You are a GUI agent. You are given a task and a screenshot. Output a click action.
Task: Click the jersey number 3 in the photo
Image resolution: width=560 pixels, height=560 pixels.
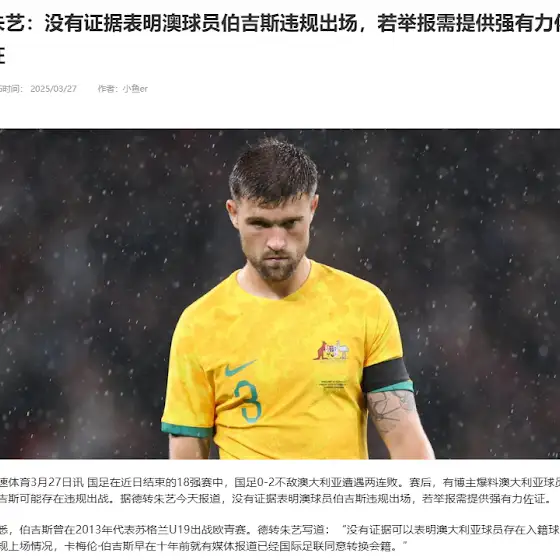(x=248, y=401)
